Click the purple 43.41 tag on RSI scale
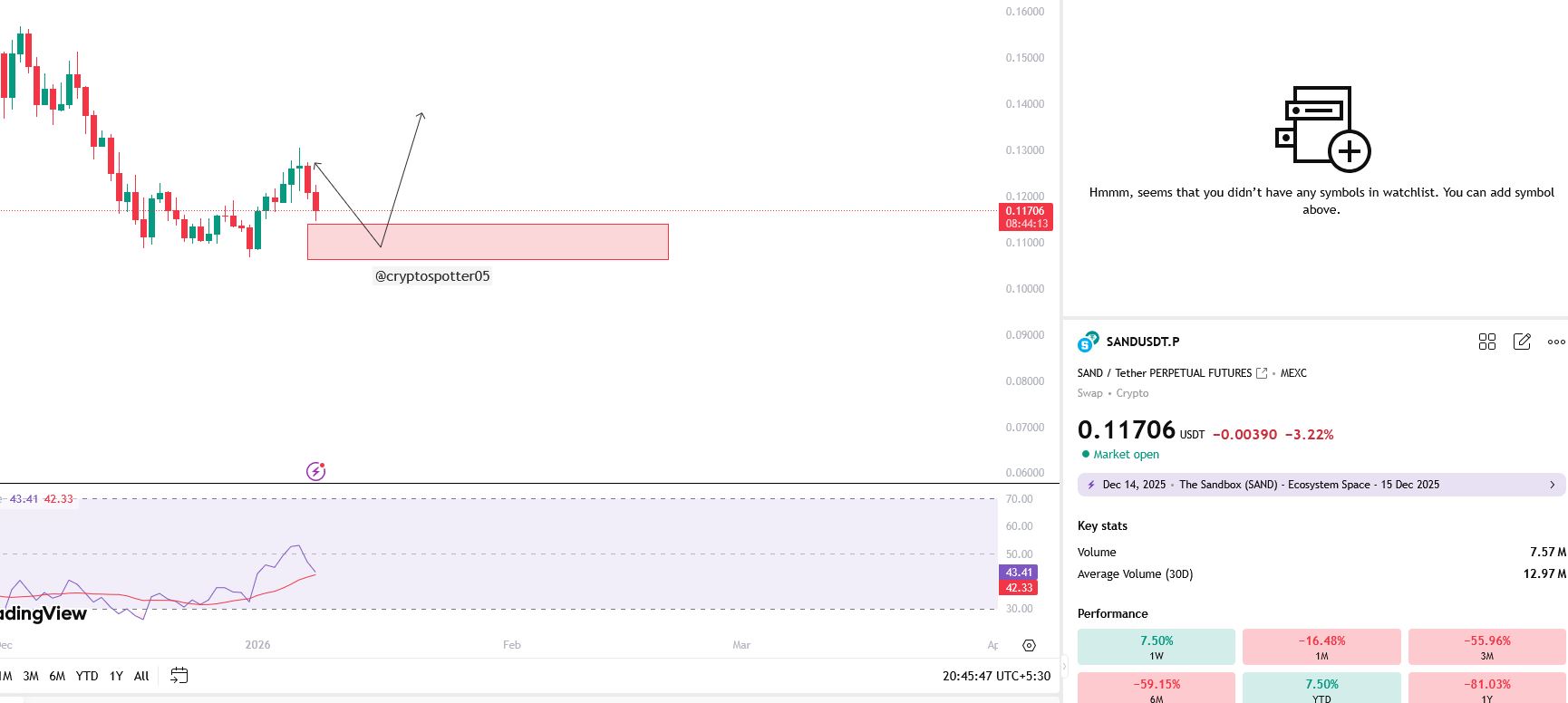This screenshot has width=1568, height=703. (1019, 573)
